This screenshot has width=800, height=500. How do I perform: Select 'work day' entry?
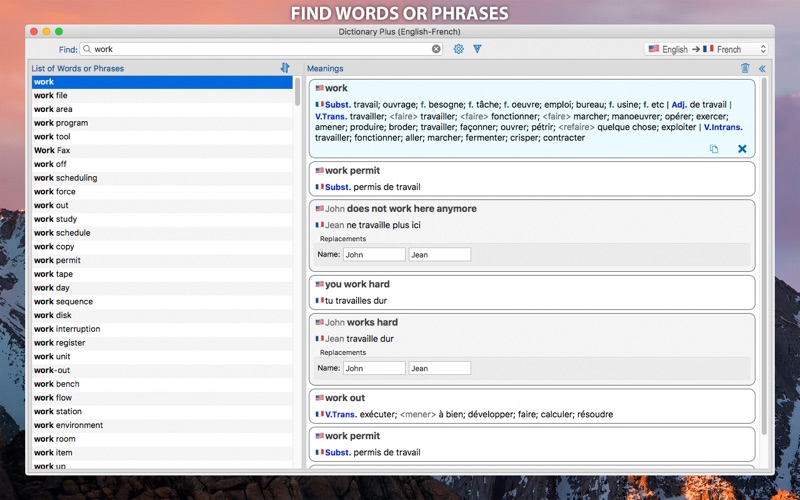tap(162, 288)
